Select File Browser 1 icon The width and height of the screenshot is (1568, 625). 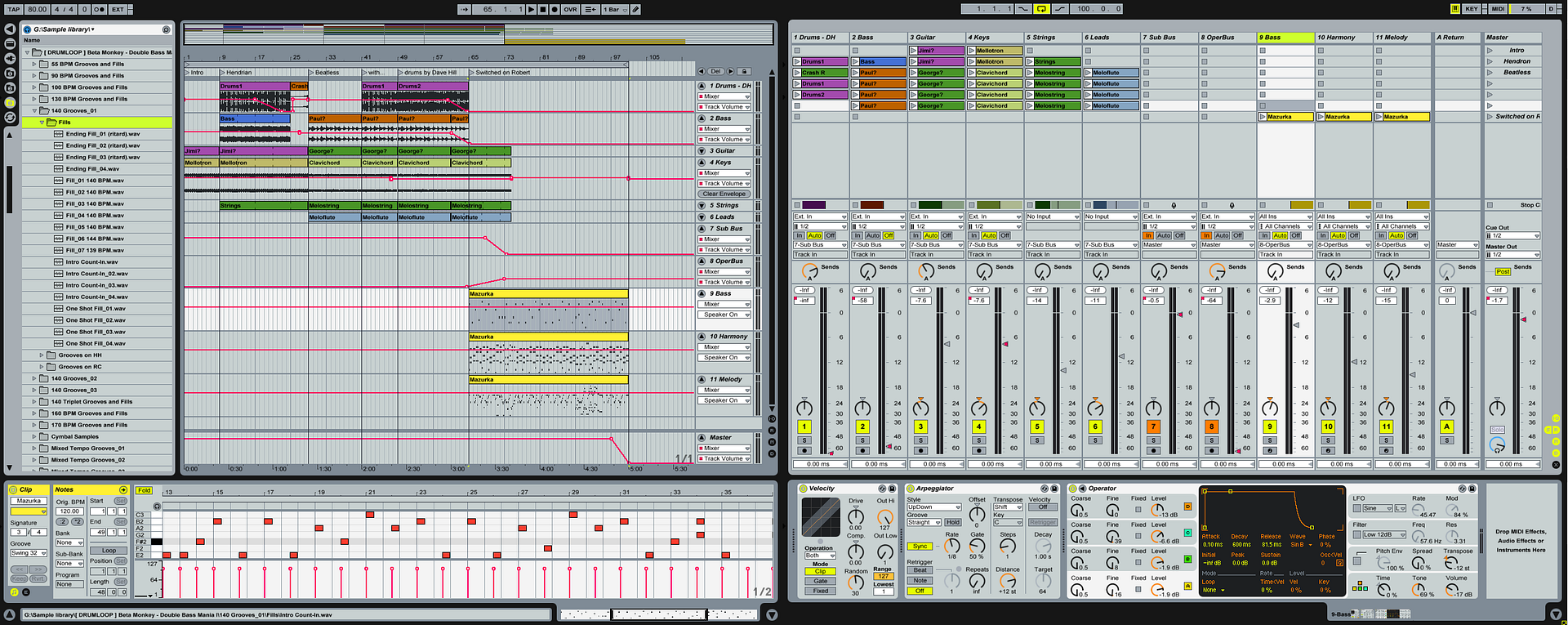10,74
